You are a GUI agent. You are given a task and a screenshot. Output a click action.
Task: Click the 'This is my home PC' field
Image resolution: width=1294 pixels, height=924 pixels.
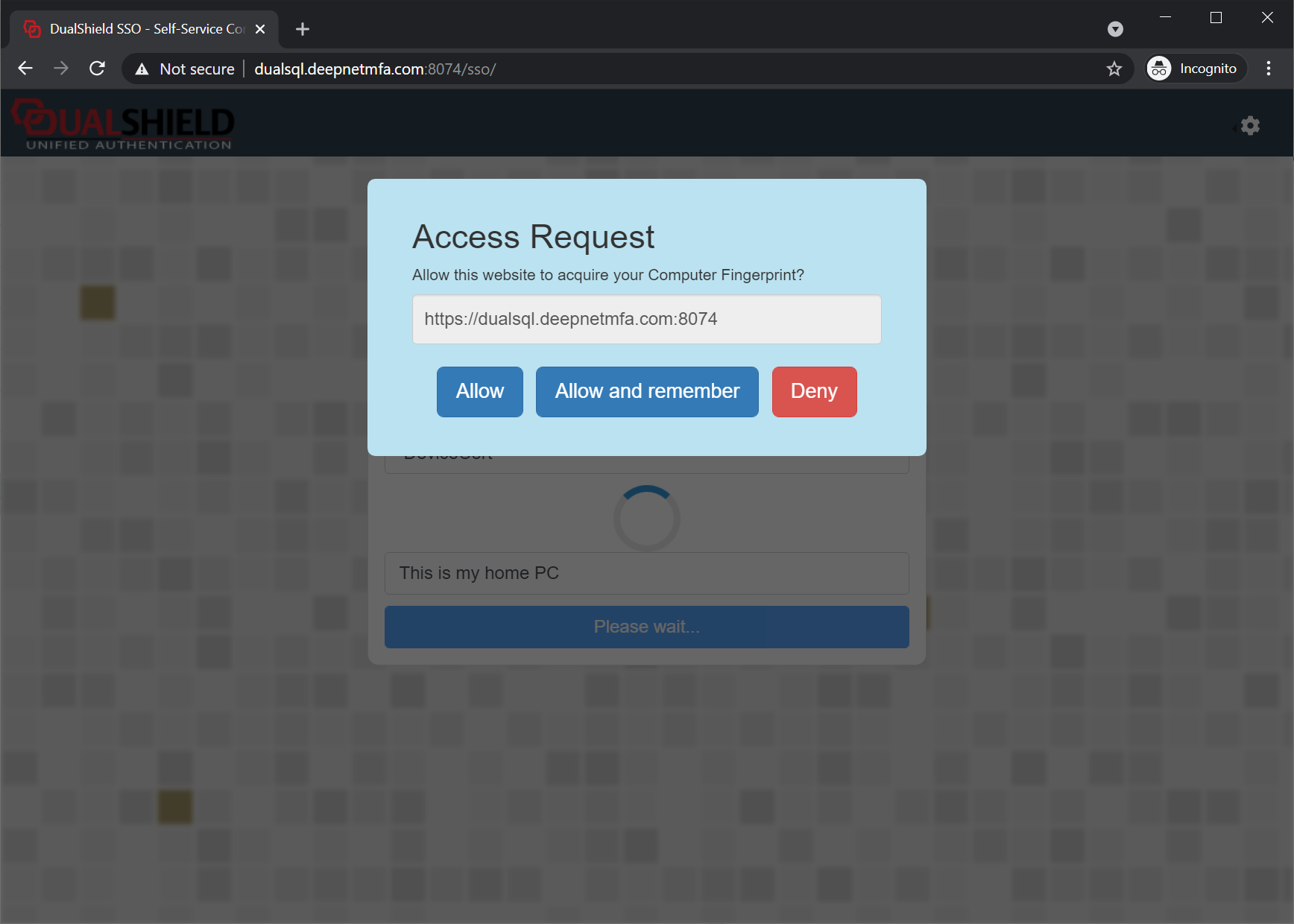646,573
